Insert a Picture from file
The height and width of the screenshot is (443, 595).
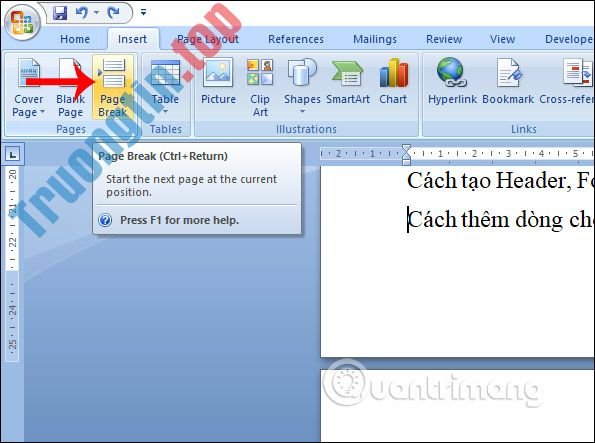pos(218,82)
